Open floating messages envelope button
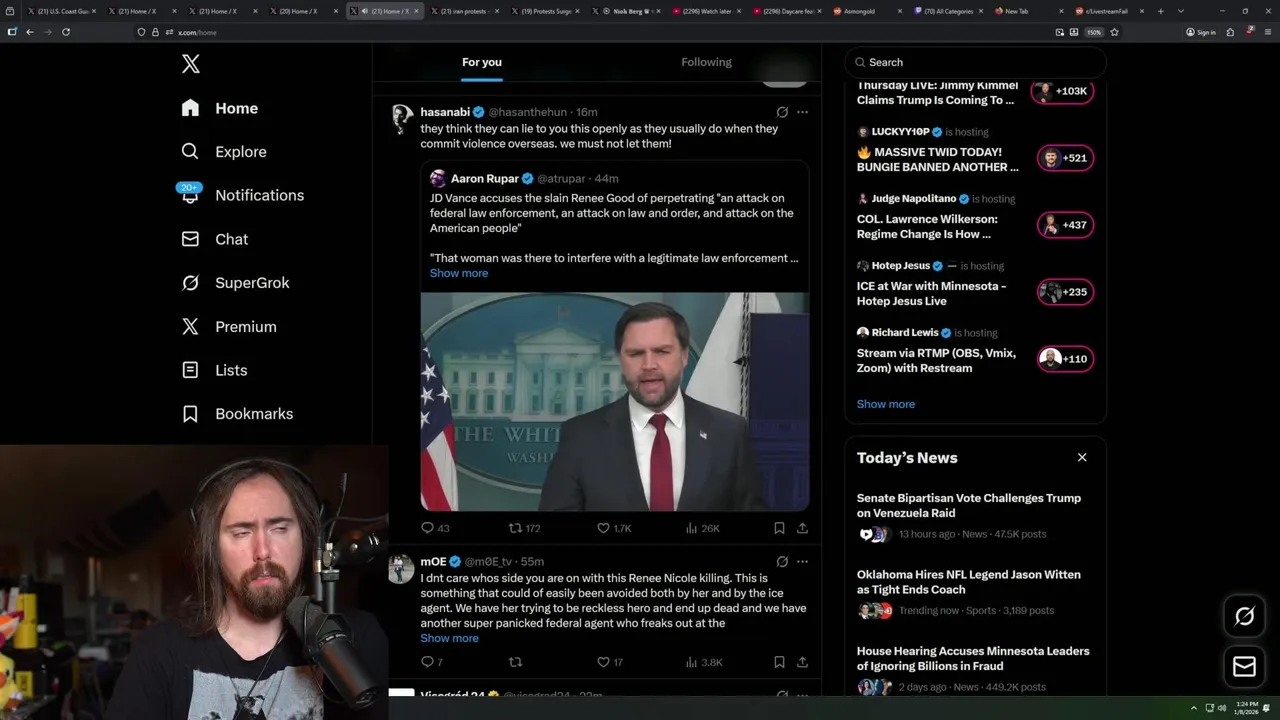Image resolution: width=1280 pixels, height=720 pixels. tap(1244, 667)
